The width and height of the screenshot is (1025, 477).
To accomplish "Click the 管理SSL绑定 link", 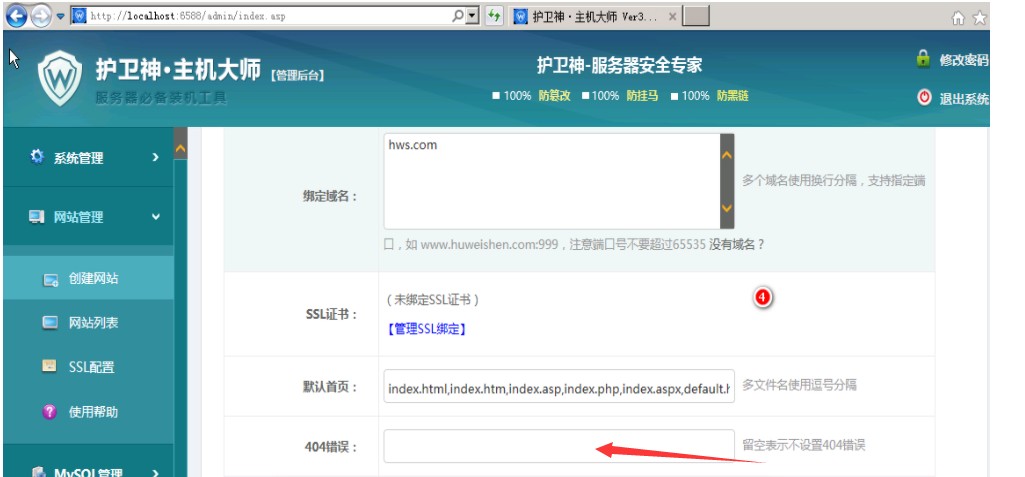I will (x=426, y=328).
